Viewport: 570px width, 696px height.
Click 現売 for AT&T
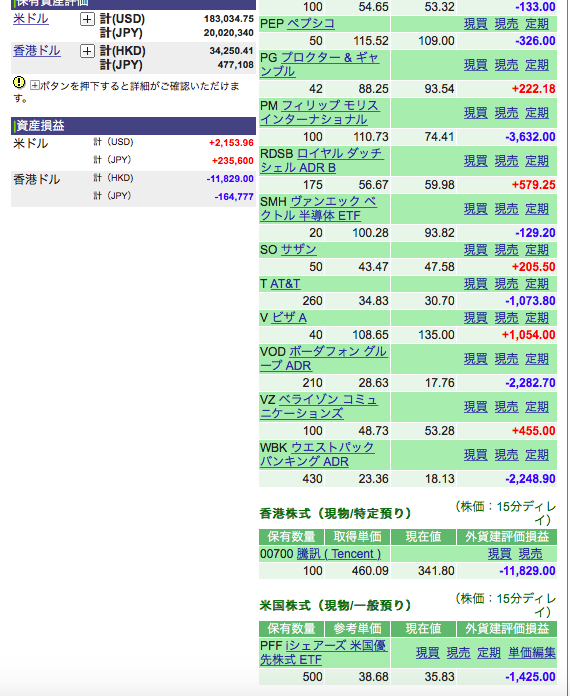(x=507, y=284)
